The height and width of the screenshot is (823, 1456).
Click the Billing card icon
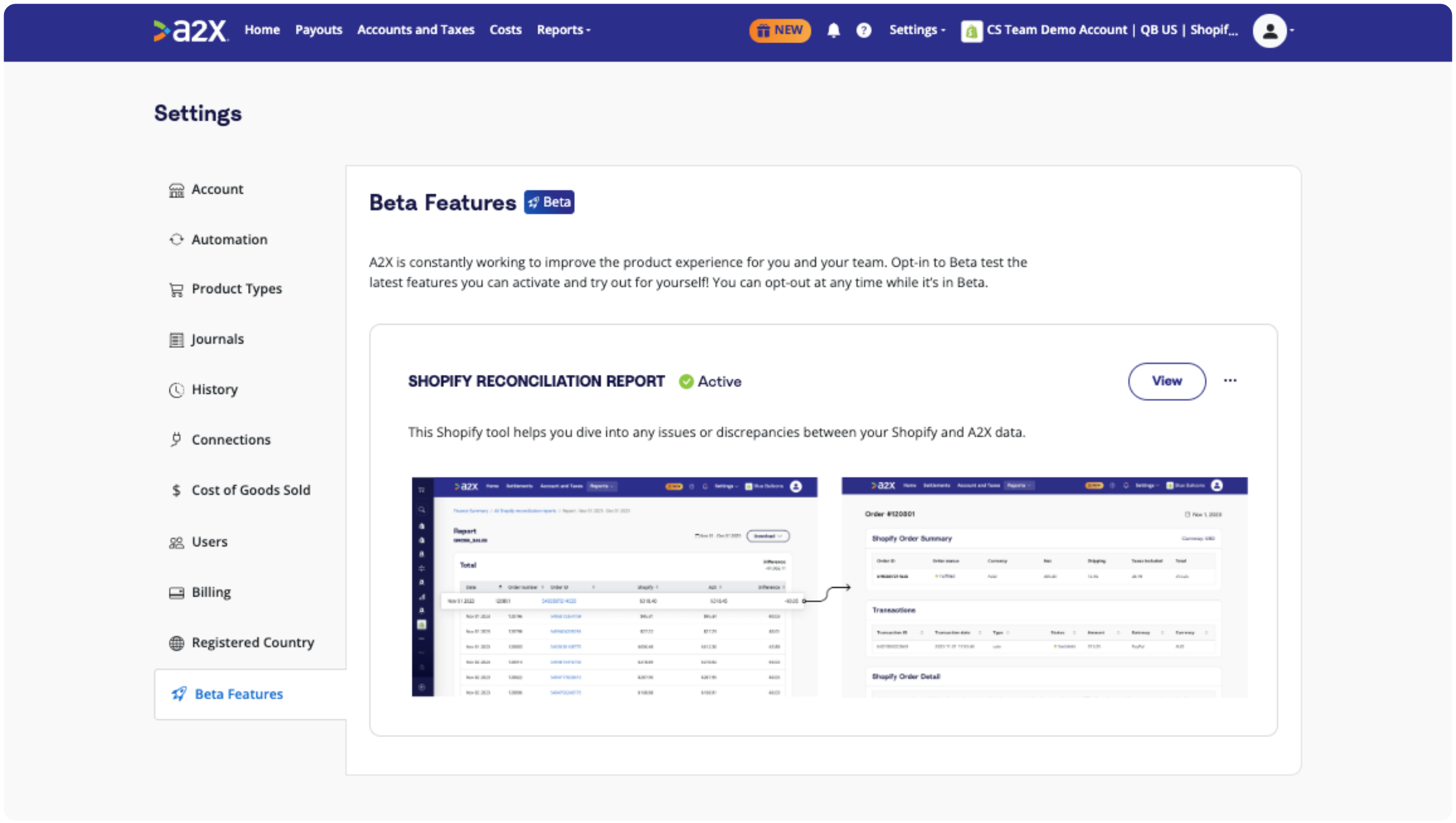click(176, 592)
